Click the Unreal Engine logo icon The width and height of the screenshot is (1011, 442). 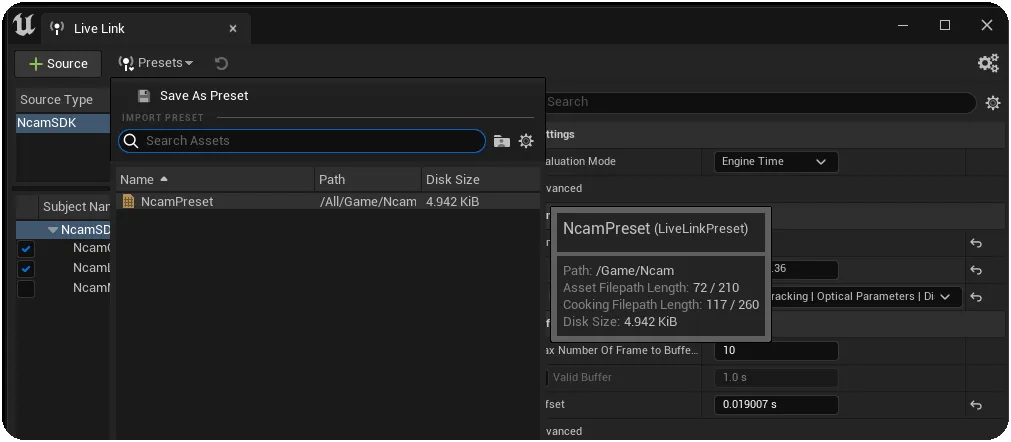click(x=23, y=26)
